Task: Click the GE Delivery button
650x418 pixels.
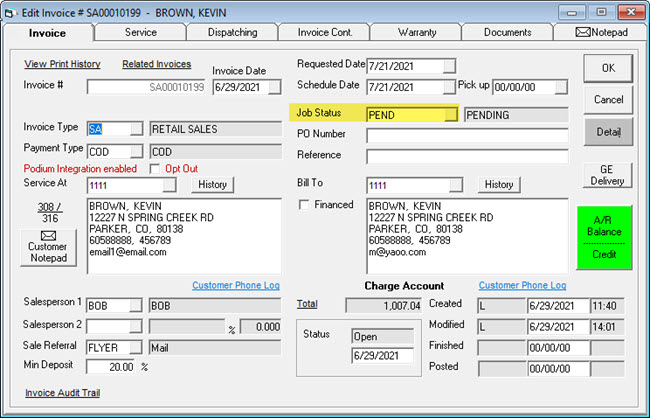Action: (x=607, y=175)
